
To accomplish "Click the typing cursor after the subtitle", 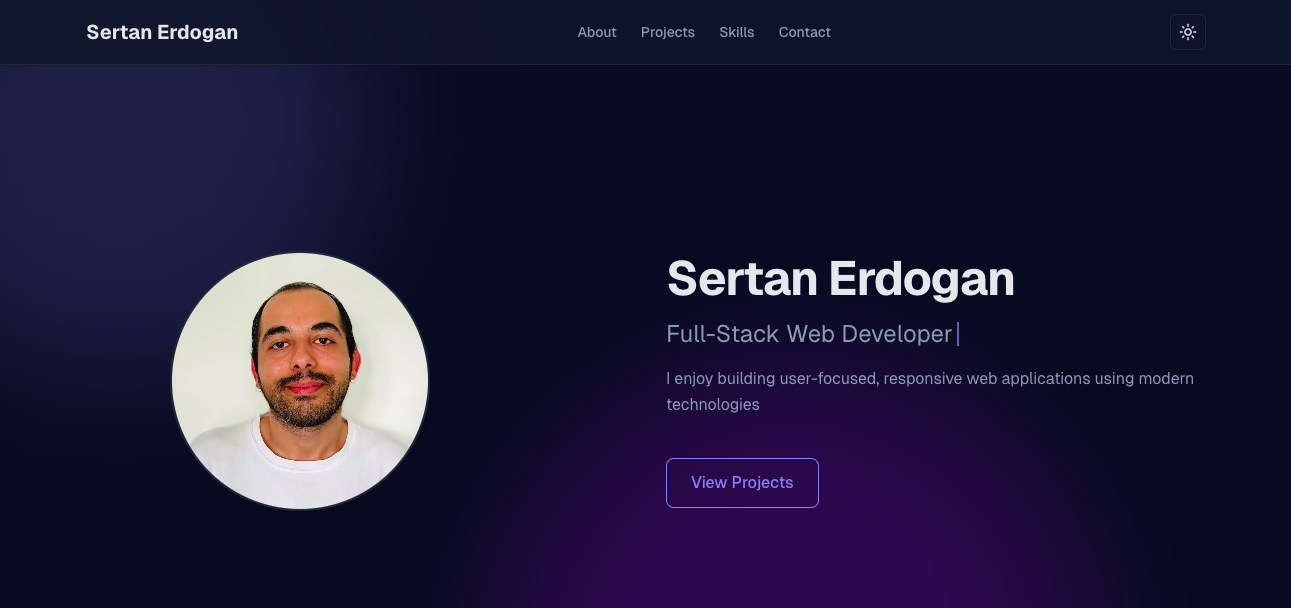I will pyautogui.click(x=957, y=334).
